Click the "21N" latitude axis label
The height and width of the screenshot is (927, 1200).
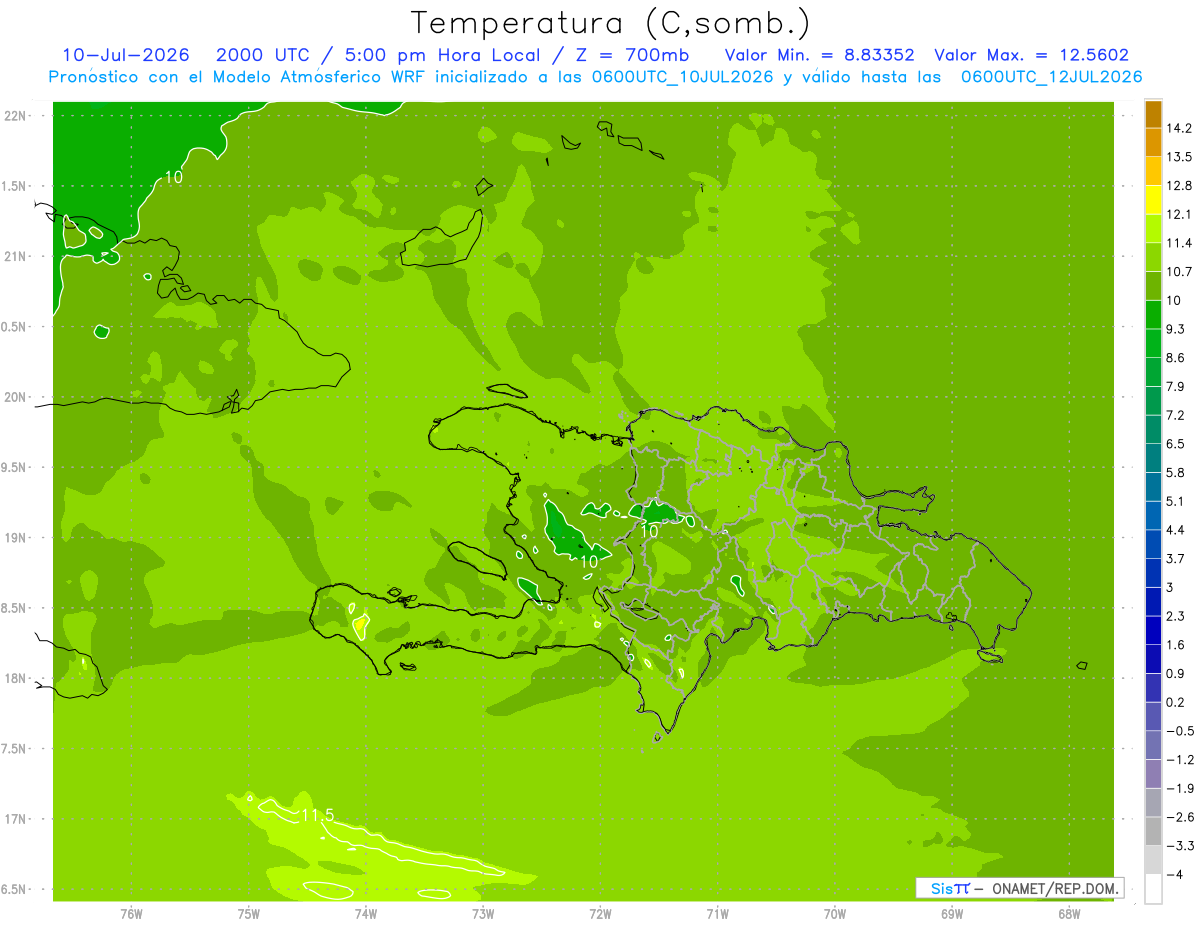click(15, 256)
